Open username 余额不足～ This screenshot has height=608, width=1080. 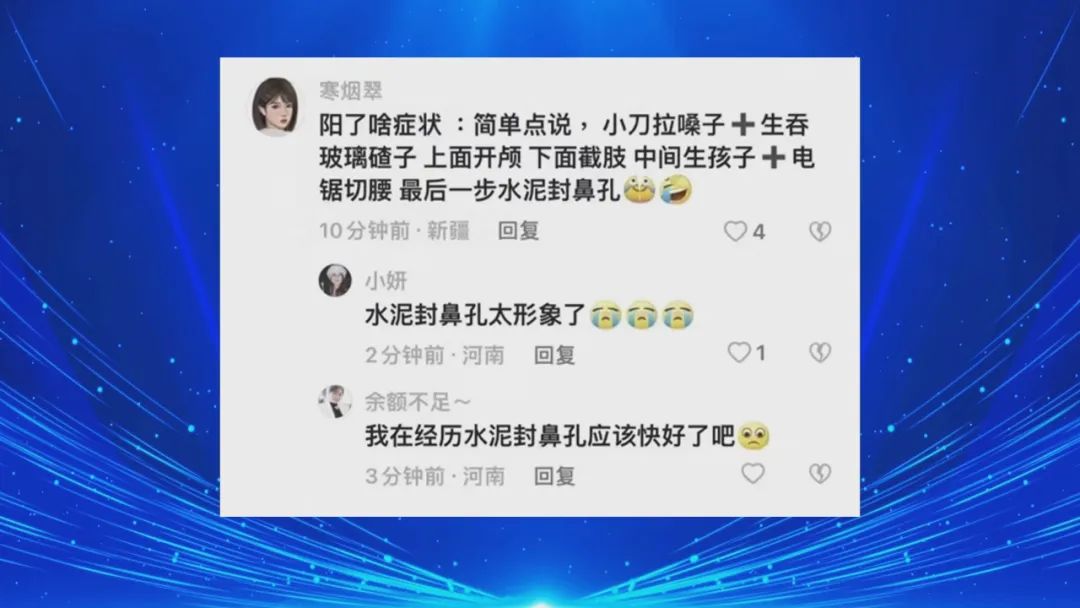[417, 401]
